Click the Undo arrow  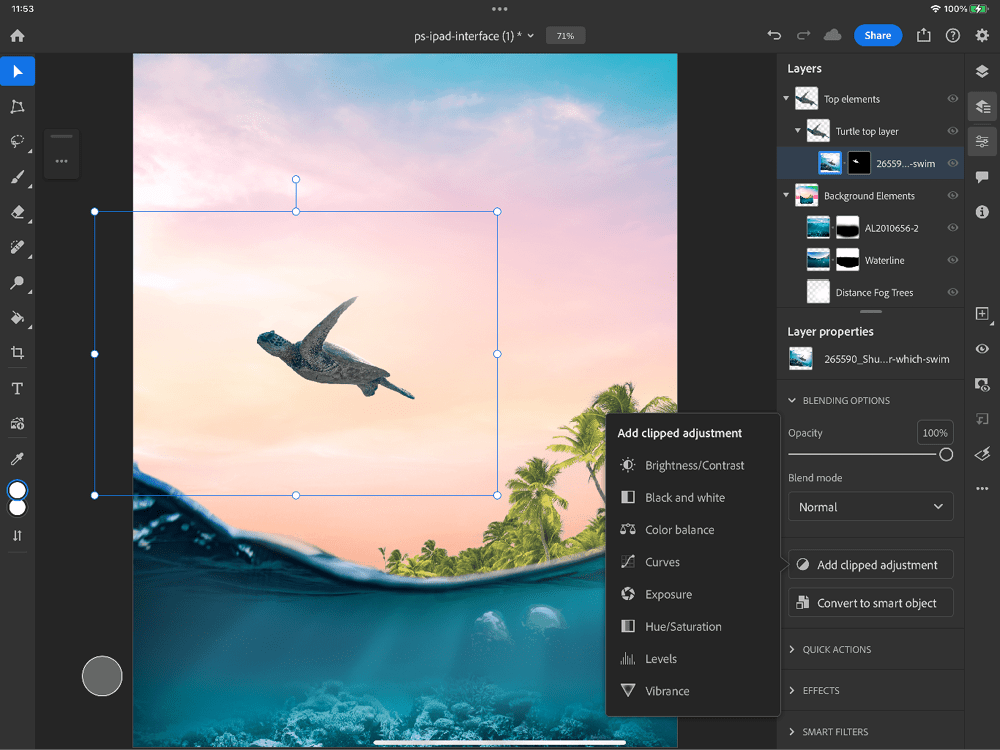click(x=774, y=36)
